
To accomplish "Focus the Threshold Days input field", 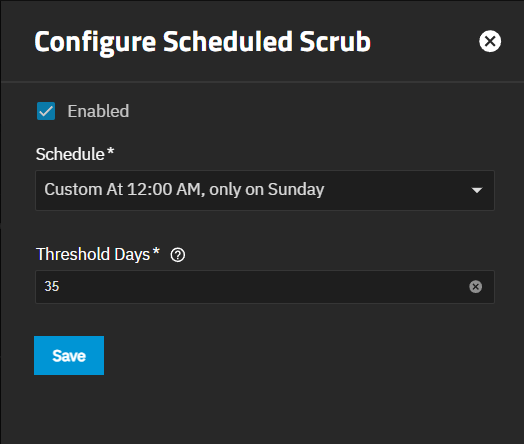I will [265, 287].
